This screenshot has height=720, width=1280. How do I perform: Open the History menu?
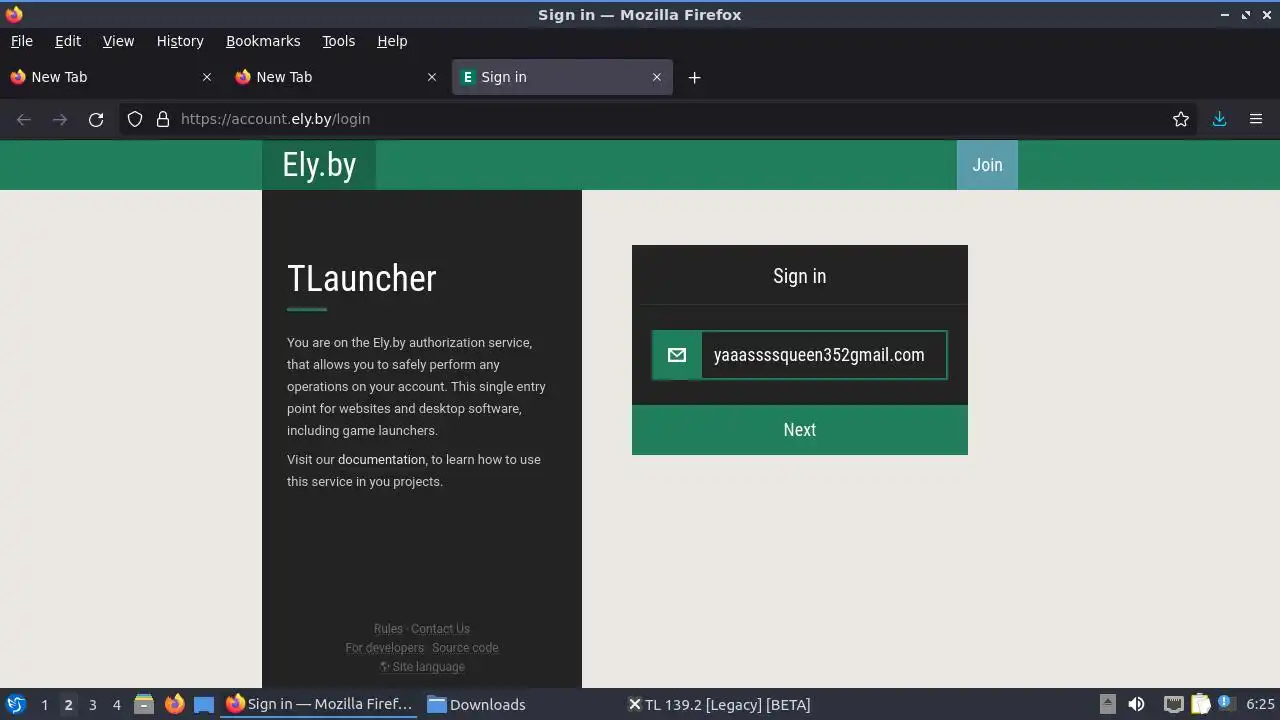pyautogui.click(x=180, y=41)
